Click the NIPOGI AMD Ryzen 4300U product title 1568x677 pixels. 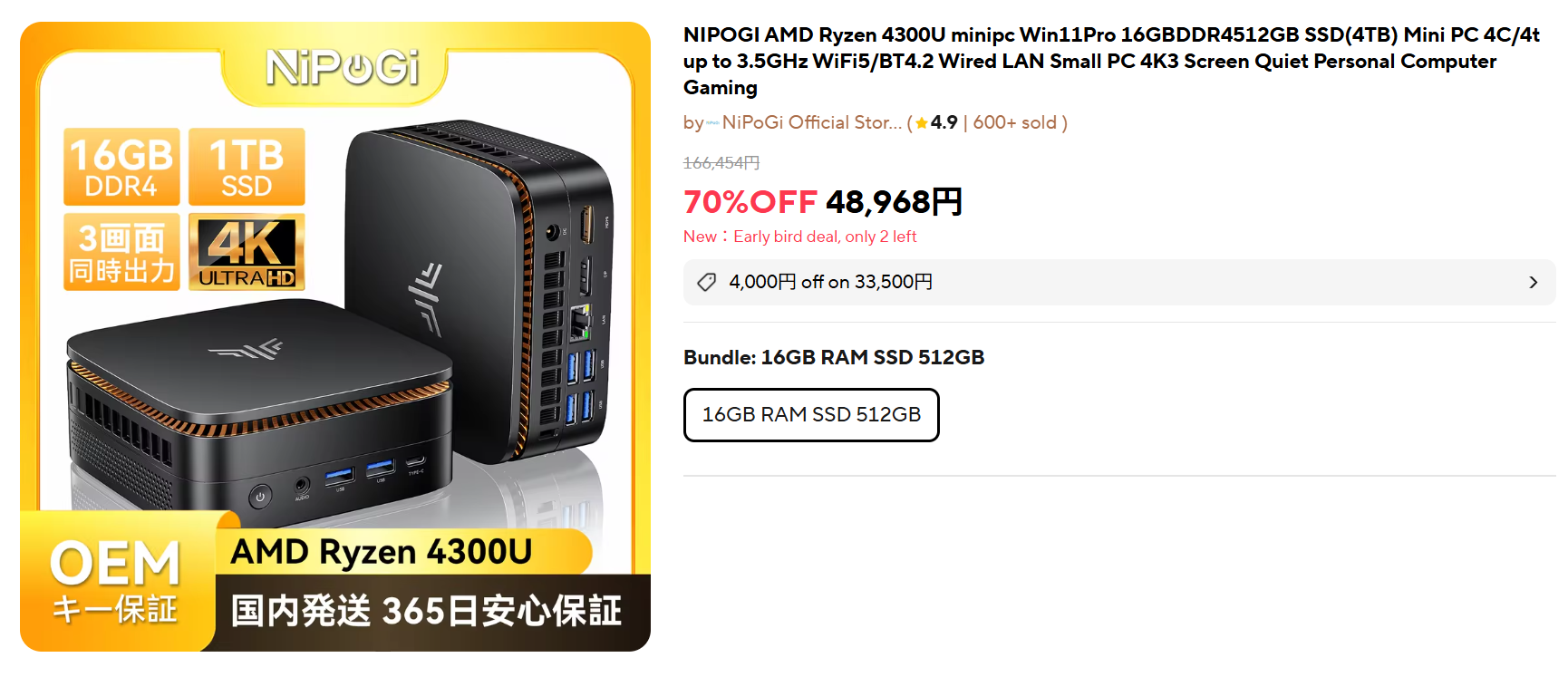[x=1112, y=61]
